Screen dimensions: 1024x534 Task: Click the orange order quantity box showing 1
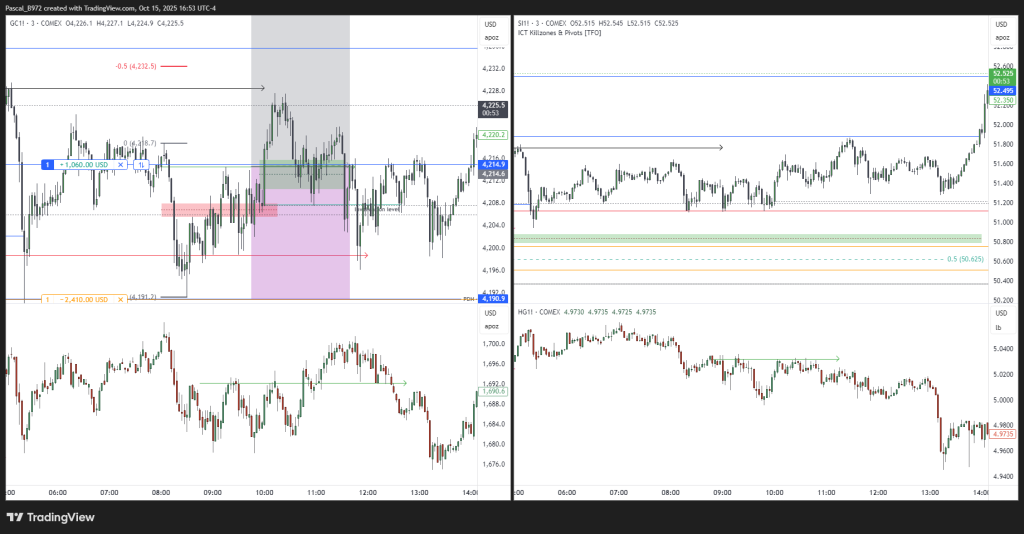tap(46, 299)
